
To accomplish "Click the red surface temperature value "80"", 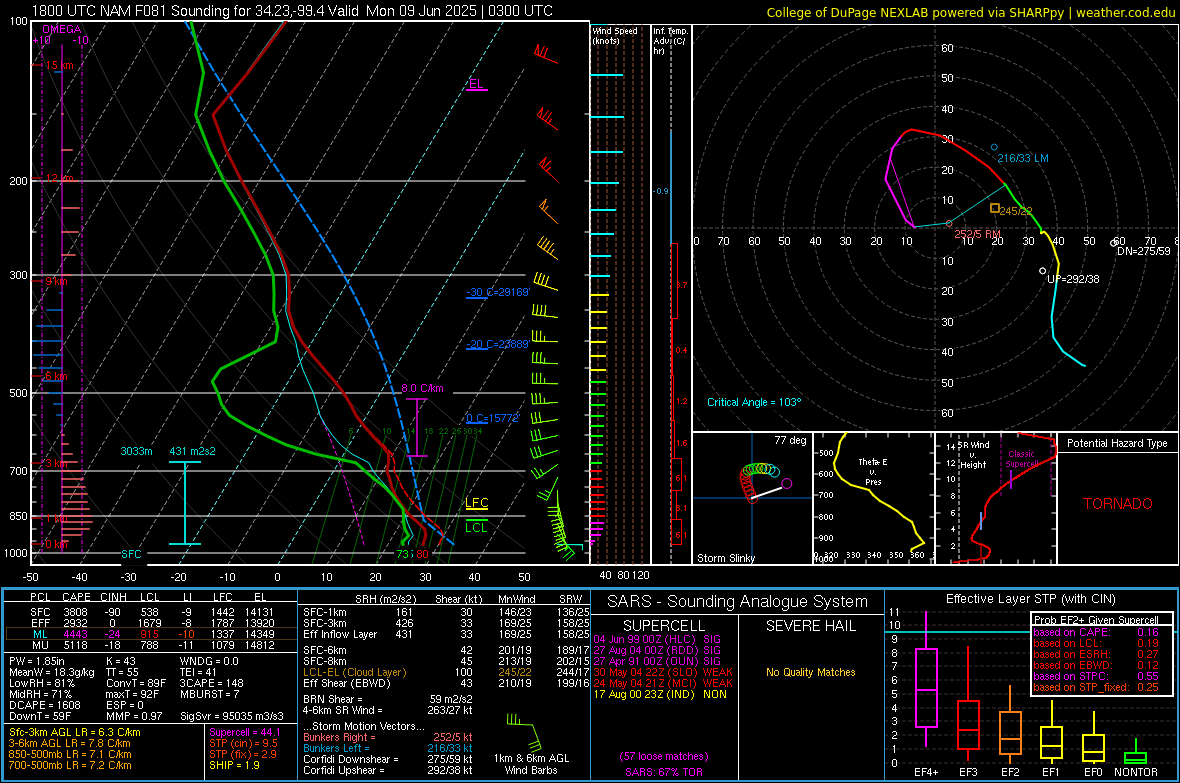I will coord(422,554).
